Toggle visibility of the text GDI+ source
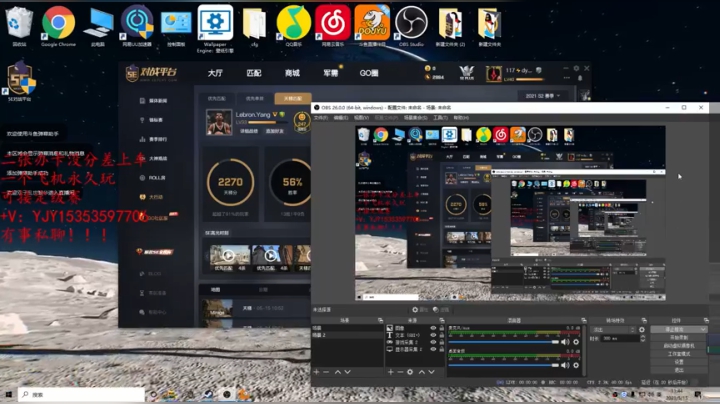 tap(433, 335)
